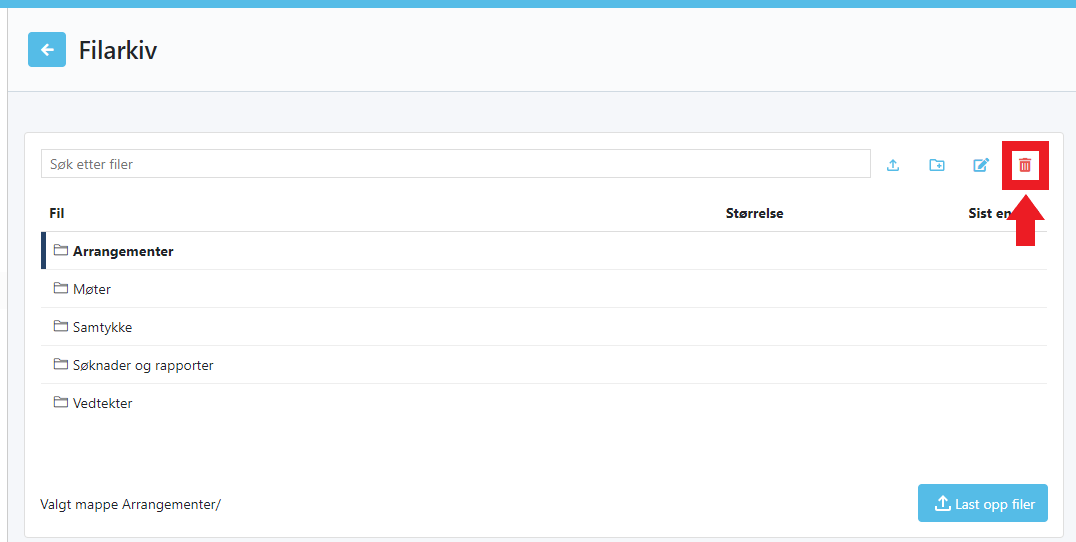Click the upload icon in the toolbar
1076x542 pixels.
893,165
